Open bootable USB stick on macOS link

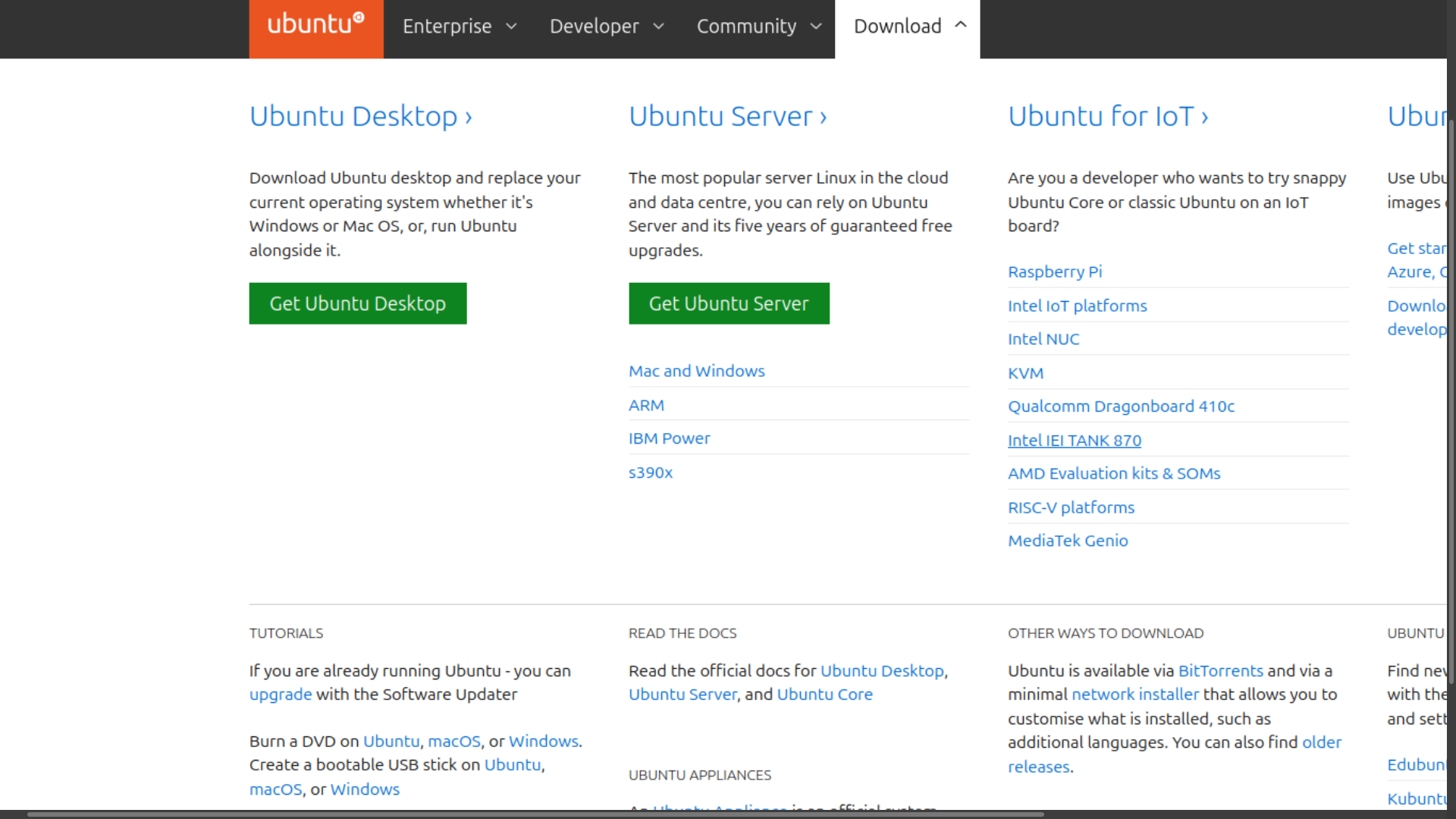276,789
